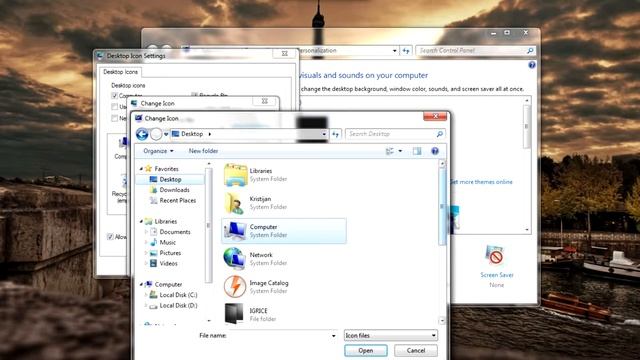Switch to the Desktop Icons tab
The width and height of the screenshot is (640, 360).
pos(120,72)
